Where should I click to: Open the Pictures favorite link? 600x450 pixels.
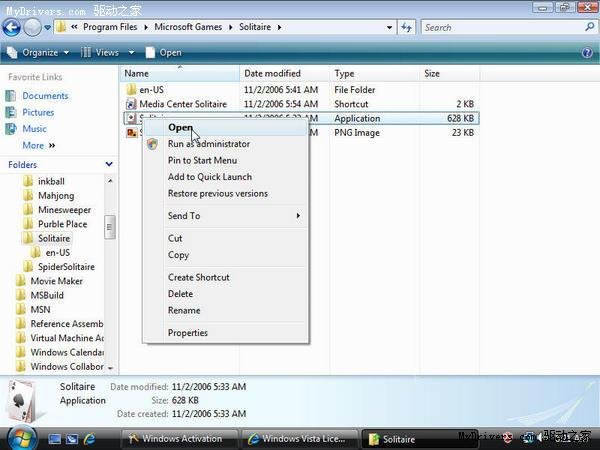pos(38,112)
